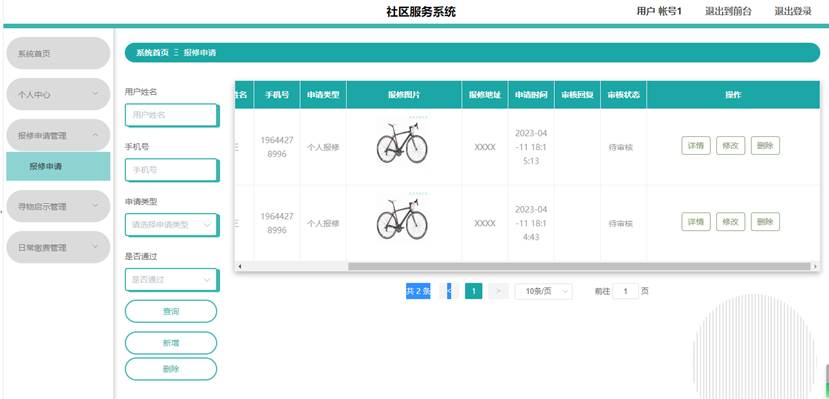Click 待审核 status in the 18:14:43 row

coord(621,224)
